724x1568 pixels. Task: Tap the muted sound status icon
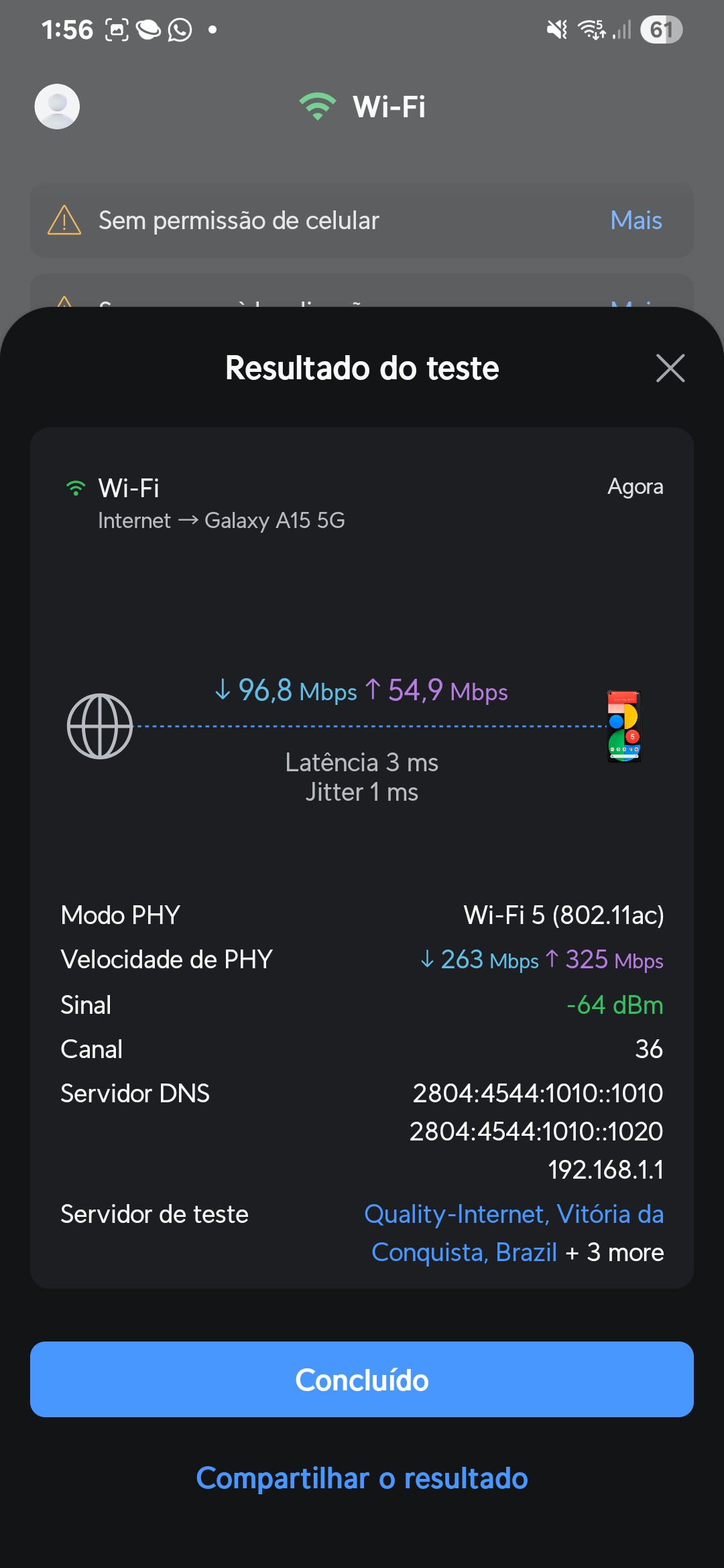point(556,29)
